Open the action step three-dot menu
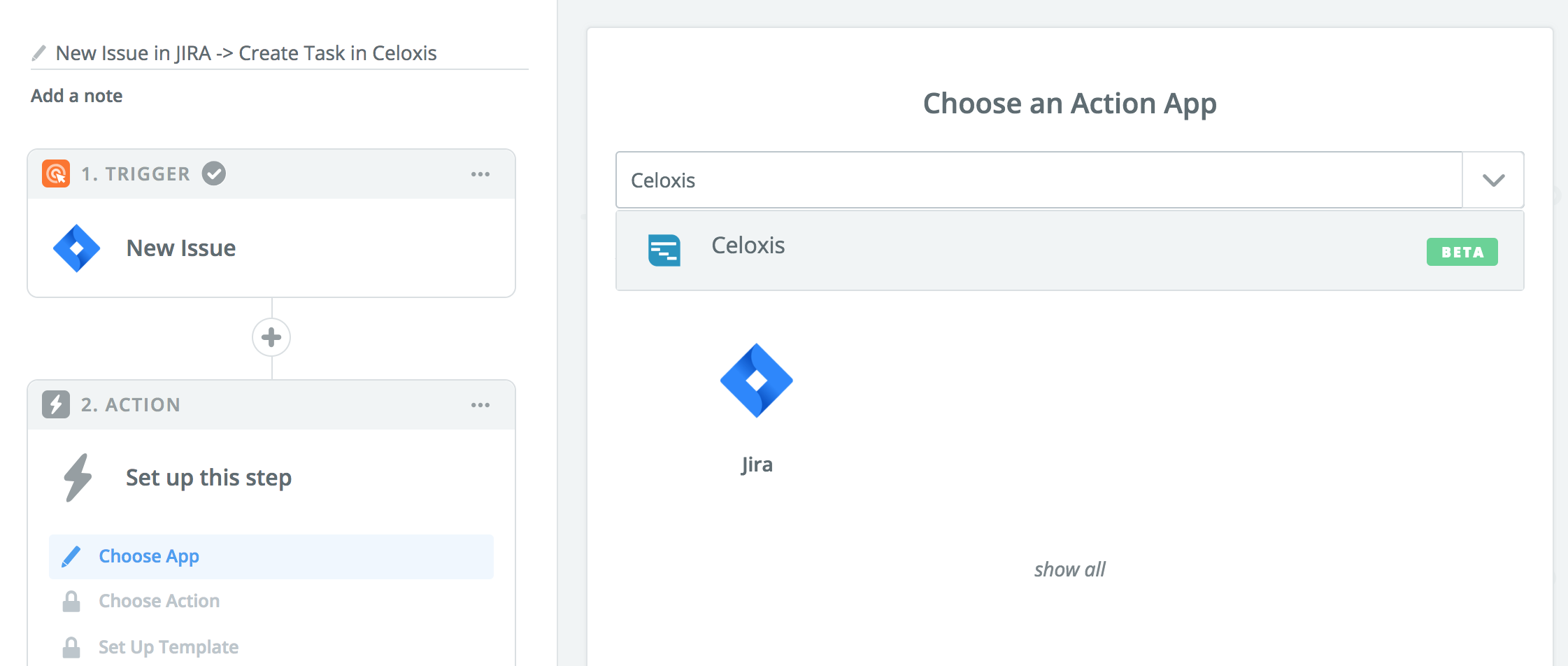 [x=480, y=405]
